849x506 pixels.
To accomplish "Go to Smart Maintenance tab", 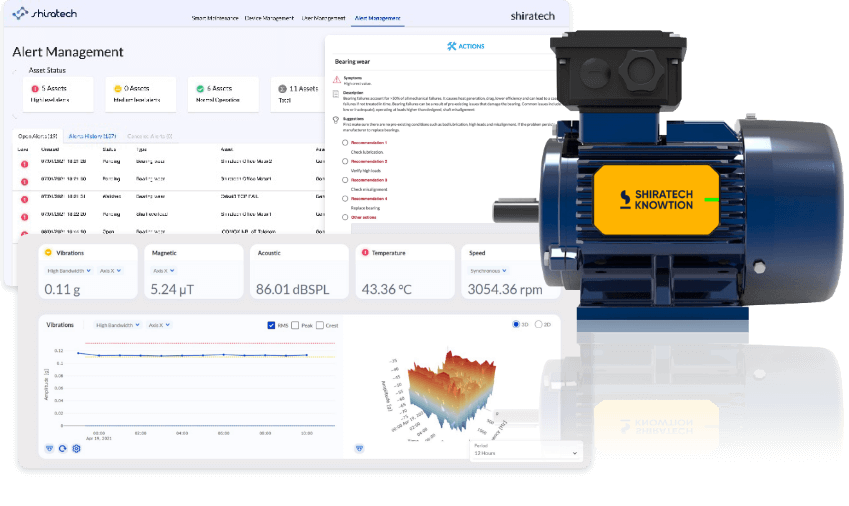I will point(215,18).
